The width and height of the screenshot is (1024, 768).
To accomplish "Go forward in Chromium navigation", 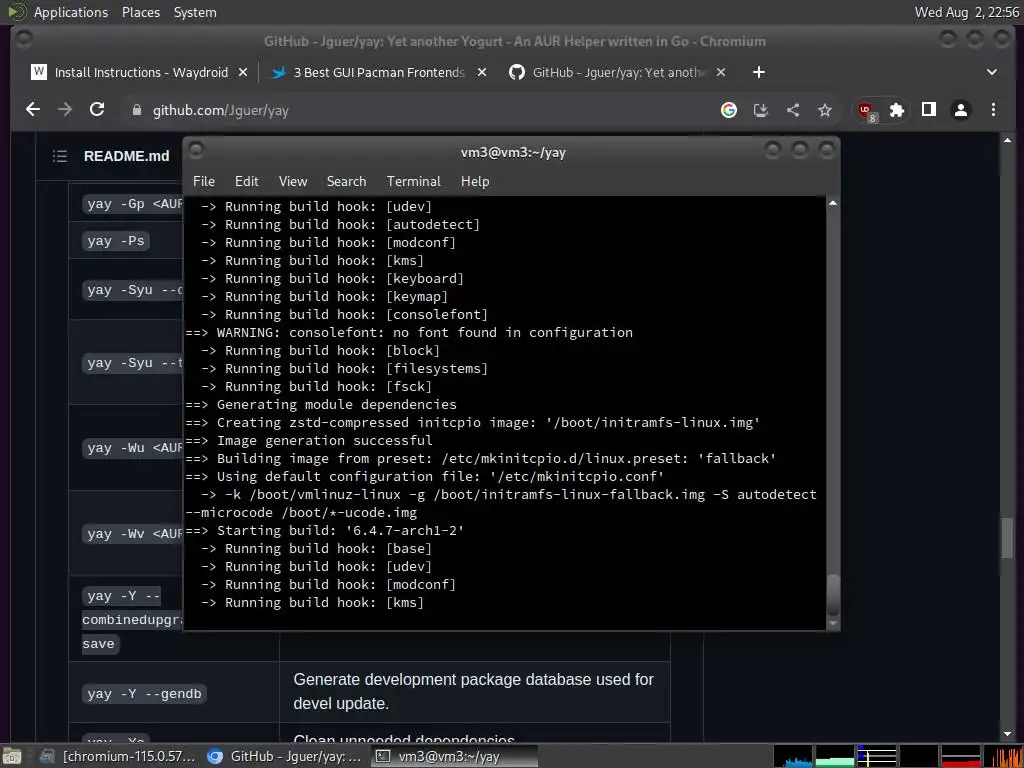I will click(x=65, y=110).
